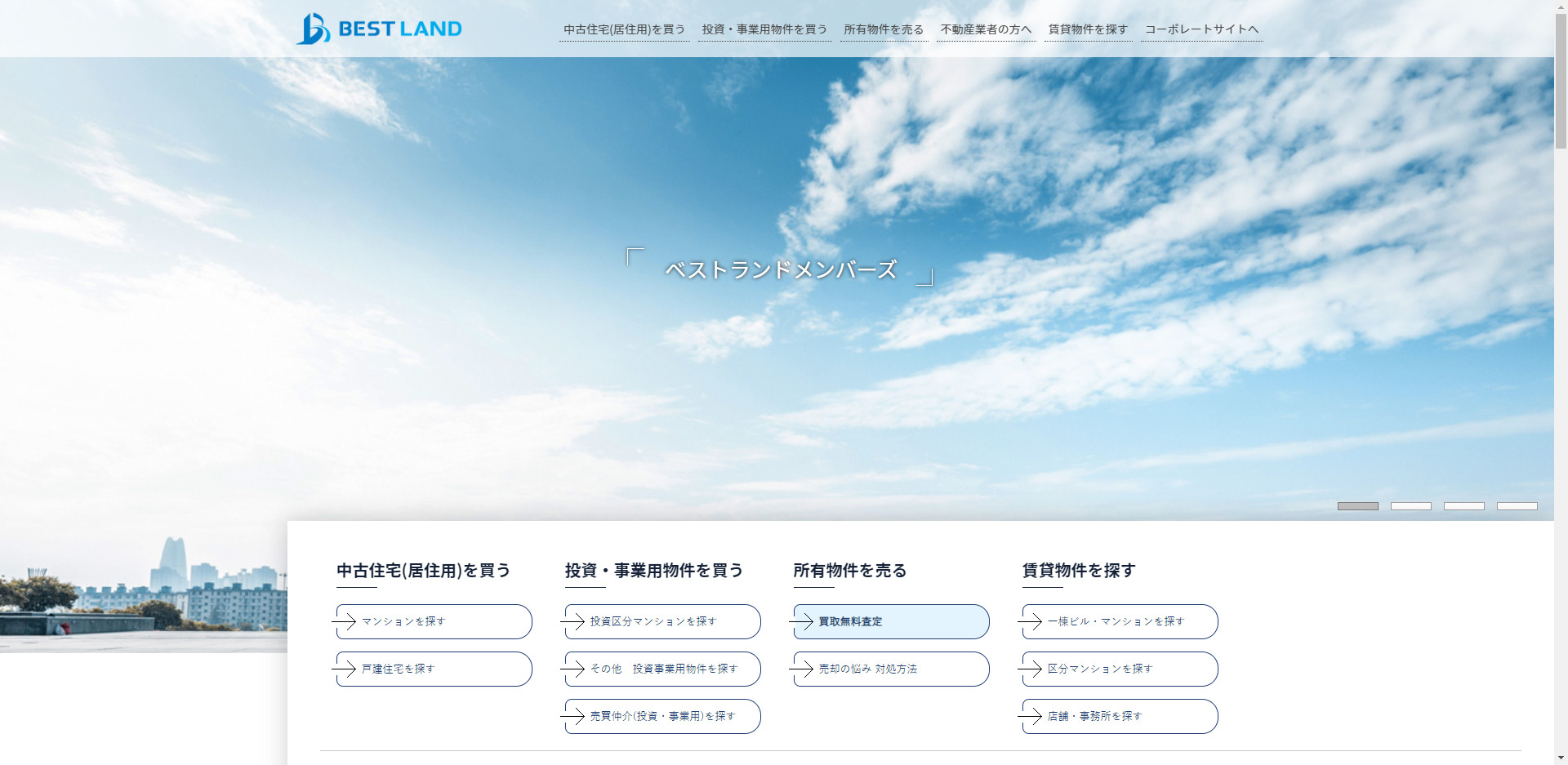Open 賃貸物件を探す in top navigation

(1088, 29)
